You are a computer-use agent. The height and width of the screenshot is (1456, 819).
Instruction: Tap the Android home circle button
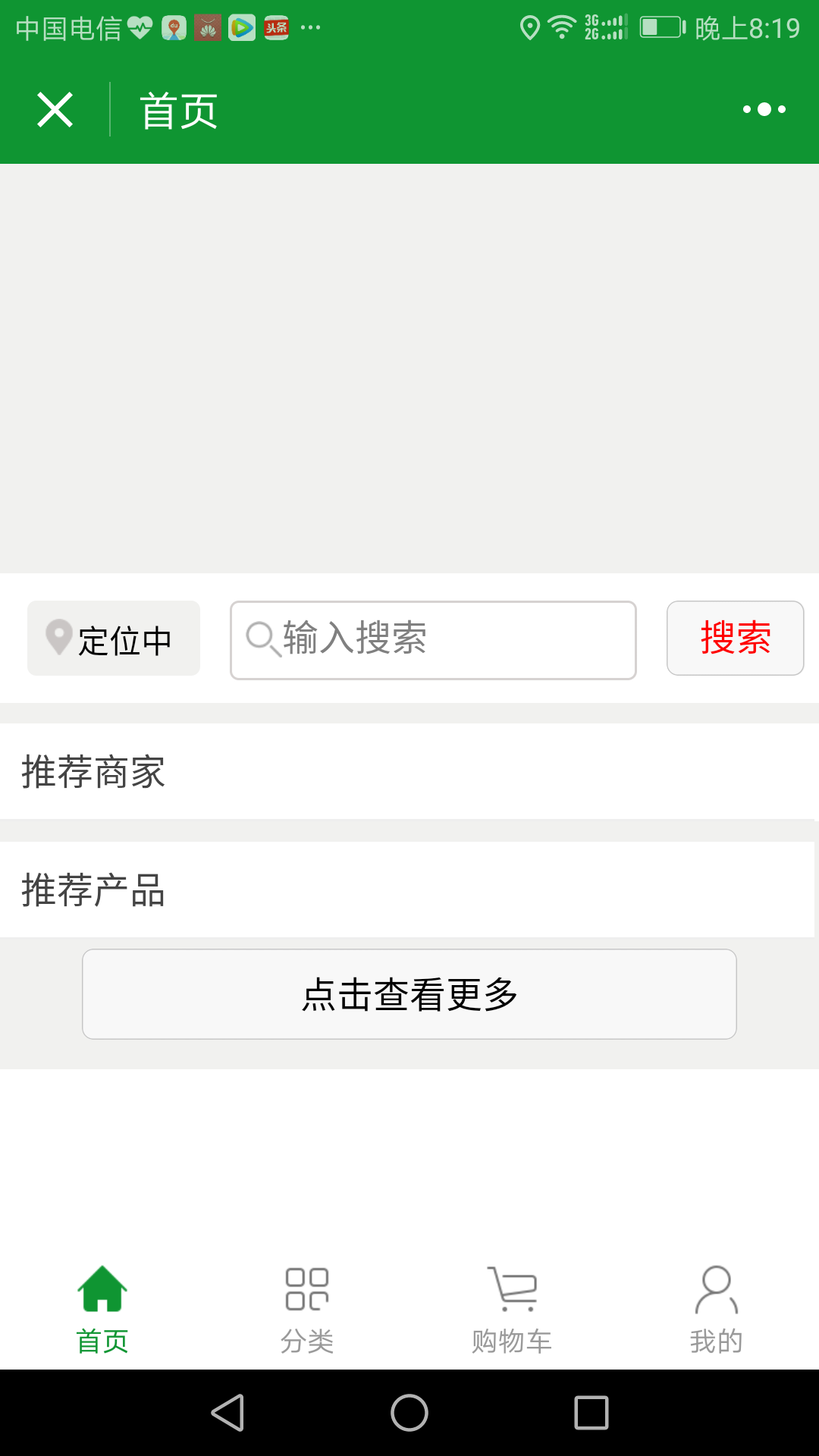409,1413
